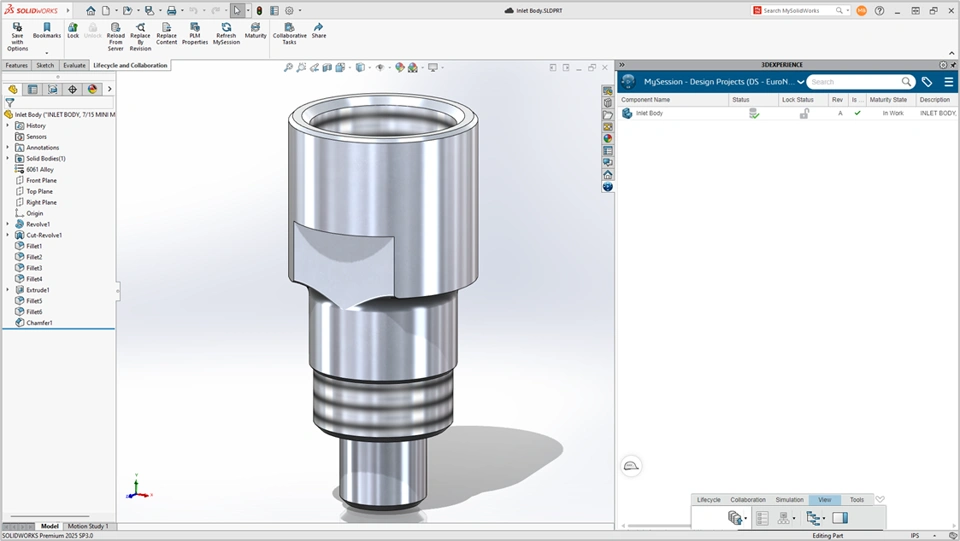Viewport: 960px width, 541px height.
Task: Open the ConfigurationManager tab icon
Action: coord(52,89)
